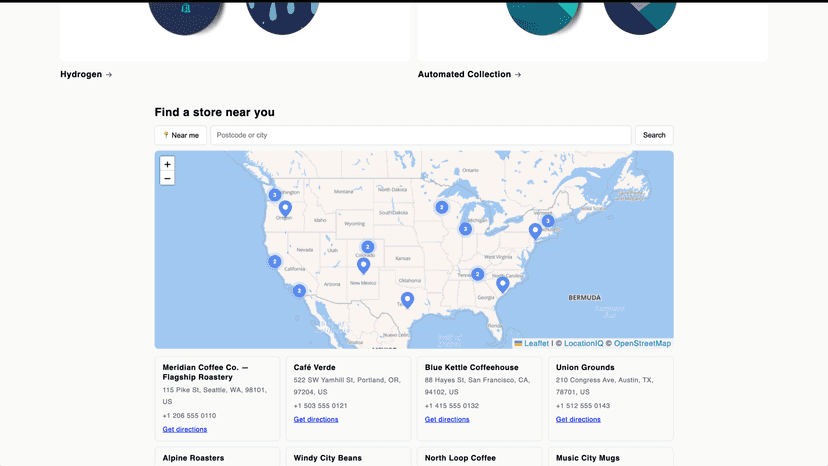828x466 pixels.
Task: Select the Café Verde store name
Action: tap(315, 367)
